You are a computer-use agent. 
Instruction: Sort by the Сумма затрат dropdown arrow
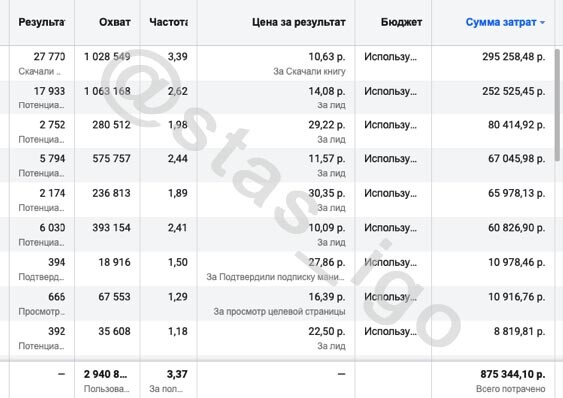[542, 22]
